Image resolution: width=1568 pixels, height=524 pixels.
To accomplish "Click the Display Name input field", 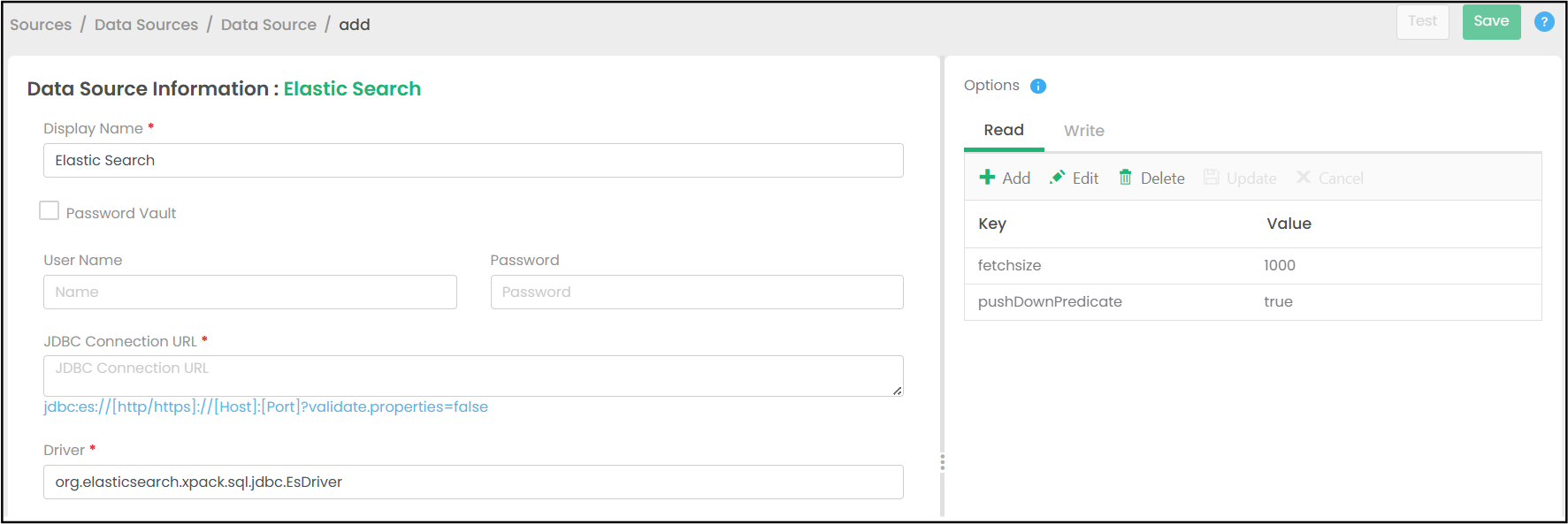I will point(473,161).
